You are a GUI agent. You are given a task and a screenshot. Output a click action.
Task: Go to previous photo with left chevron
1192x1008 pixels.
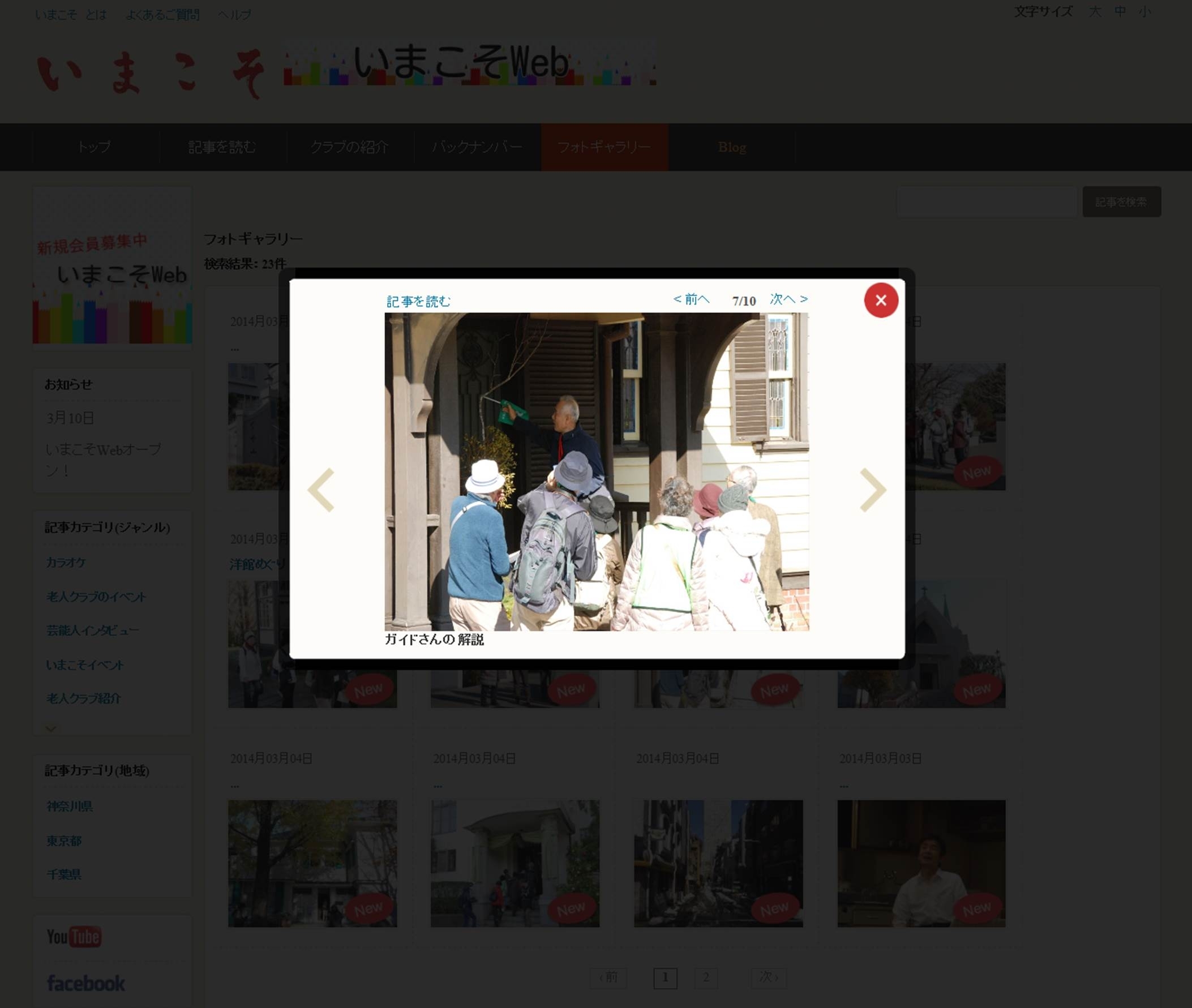click(321, 490)
